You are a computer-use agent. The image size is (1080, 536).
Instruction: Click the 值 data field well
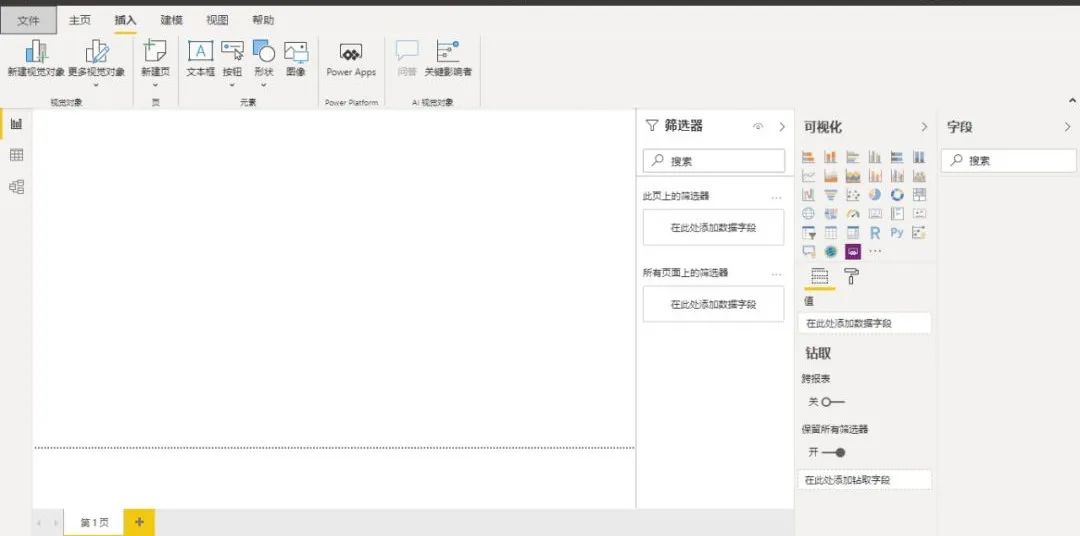[x=864, y=322]
